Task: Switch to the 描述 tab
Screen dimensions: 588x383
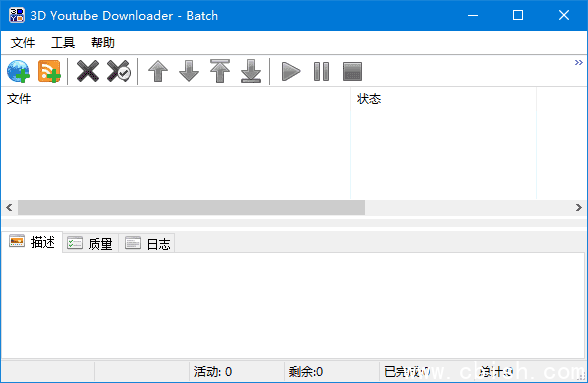Action: pyautogui.click(x=32, y=242)
